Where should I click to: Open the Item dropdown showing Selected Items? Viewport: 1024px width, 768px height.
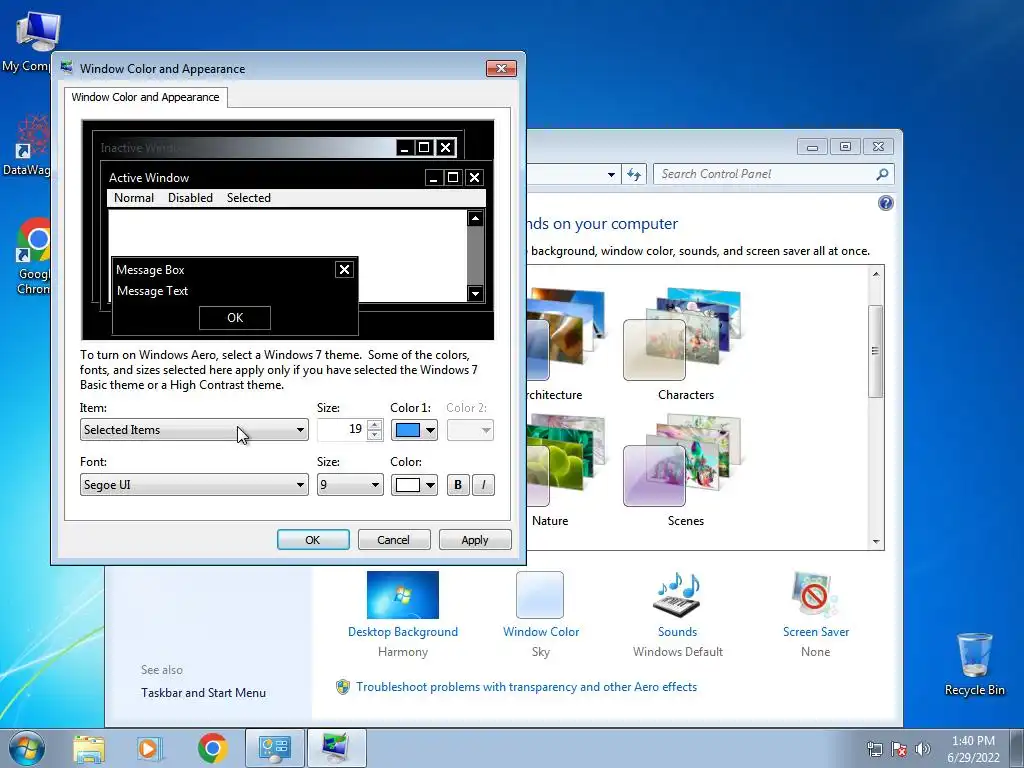pyautogui.click(x=194, y=430)
